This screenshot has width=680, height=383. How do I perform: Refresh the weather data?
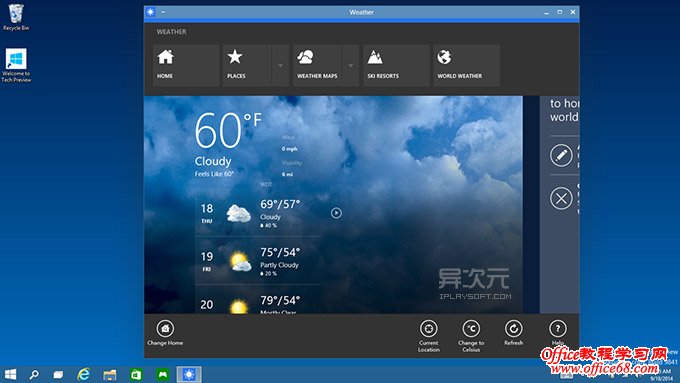click(513, 333)
